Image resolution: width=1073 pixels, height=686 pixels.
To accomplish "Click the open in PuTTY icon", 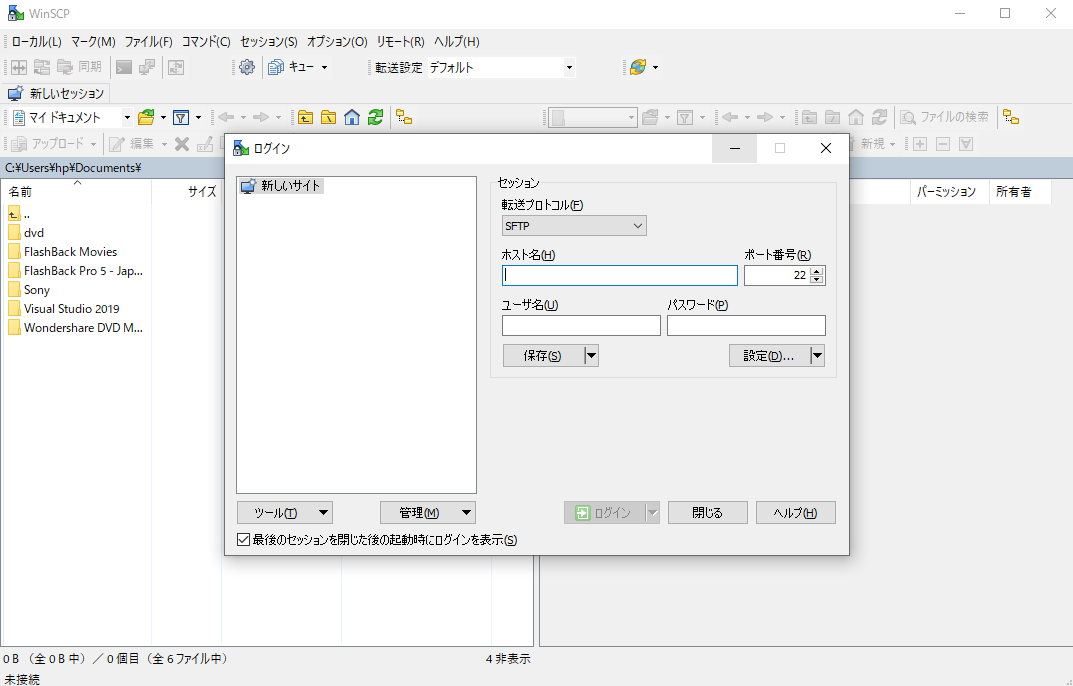I will (x=147, y=67).
